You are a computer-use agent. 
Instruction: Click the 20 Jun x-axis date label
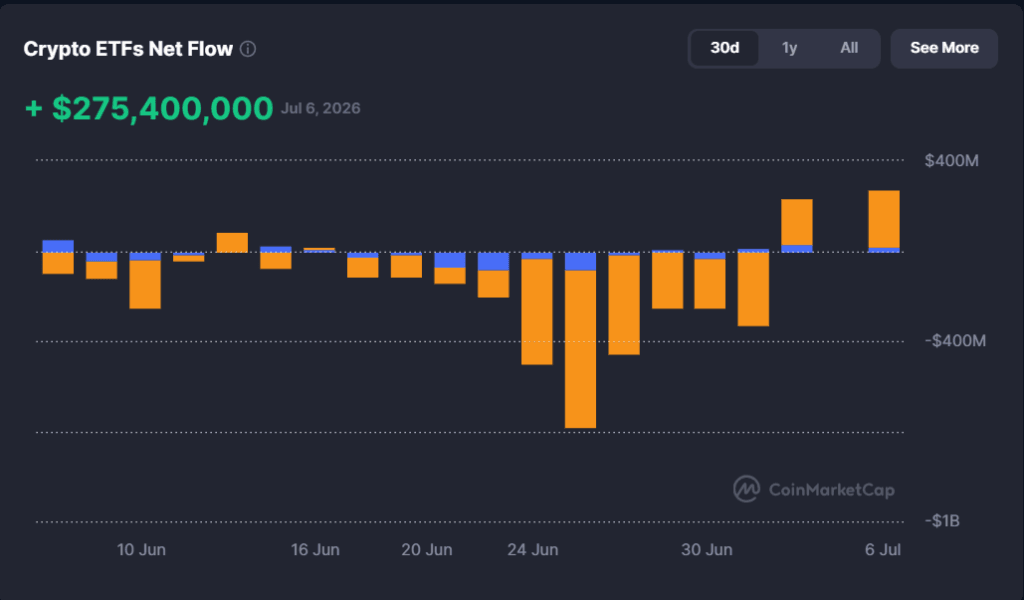(426, 550)
